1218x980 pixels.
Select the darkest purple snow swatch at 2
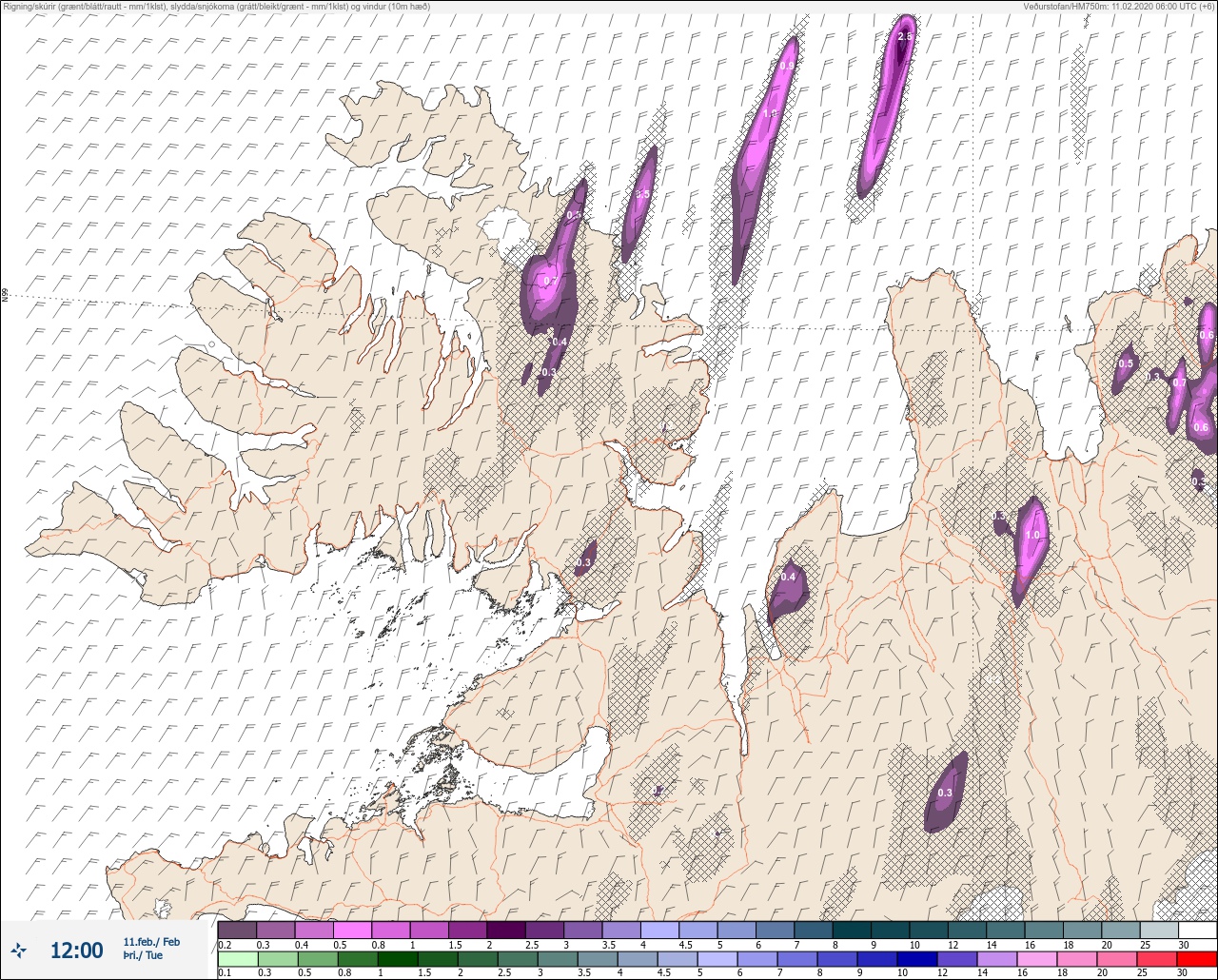(505, 930)
